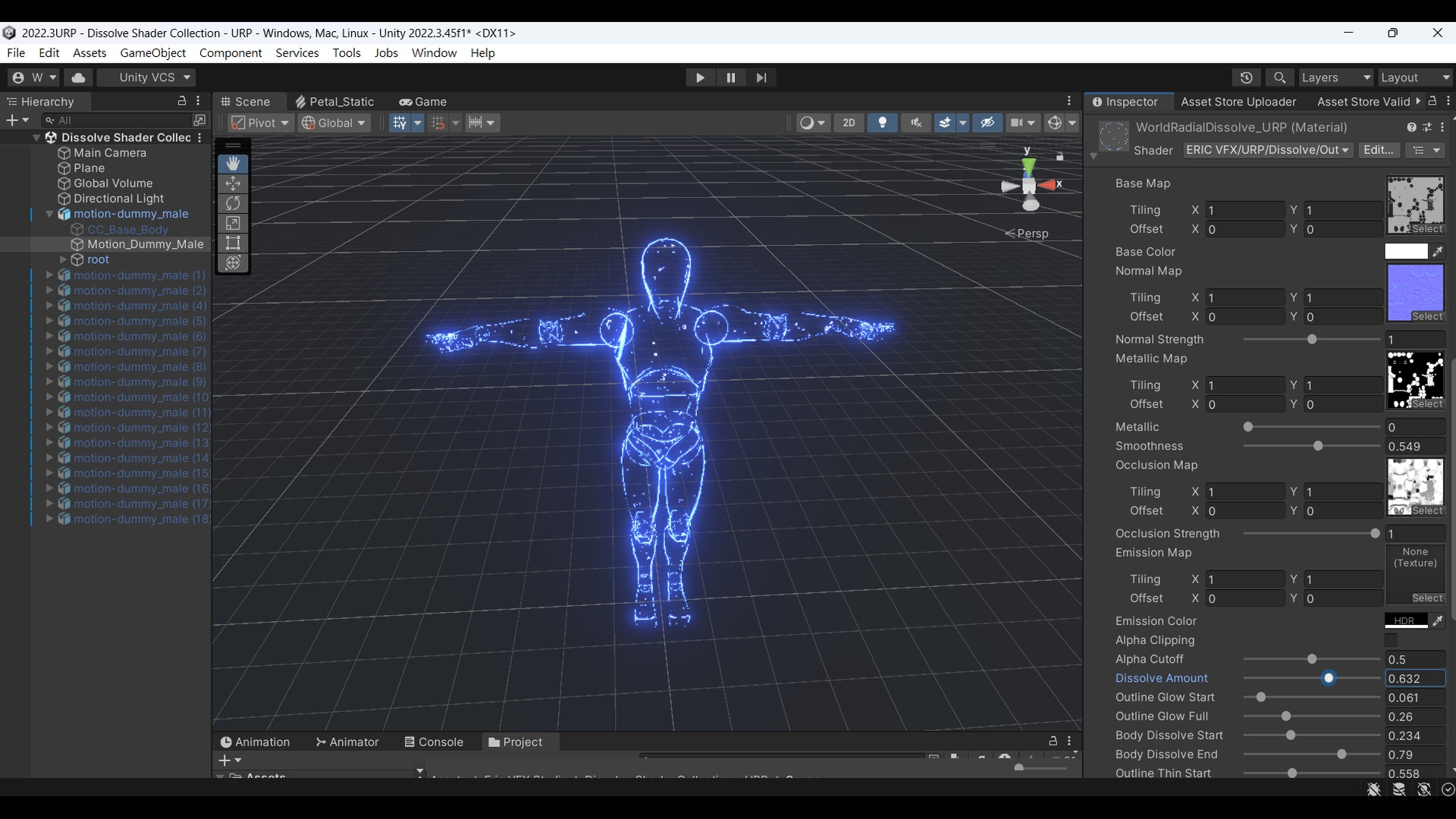Open the Layers dropdown
Screen dimensions: 1456x819
pos(1335,77)
